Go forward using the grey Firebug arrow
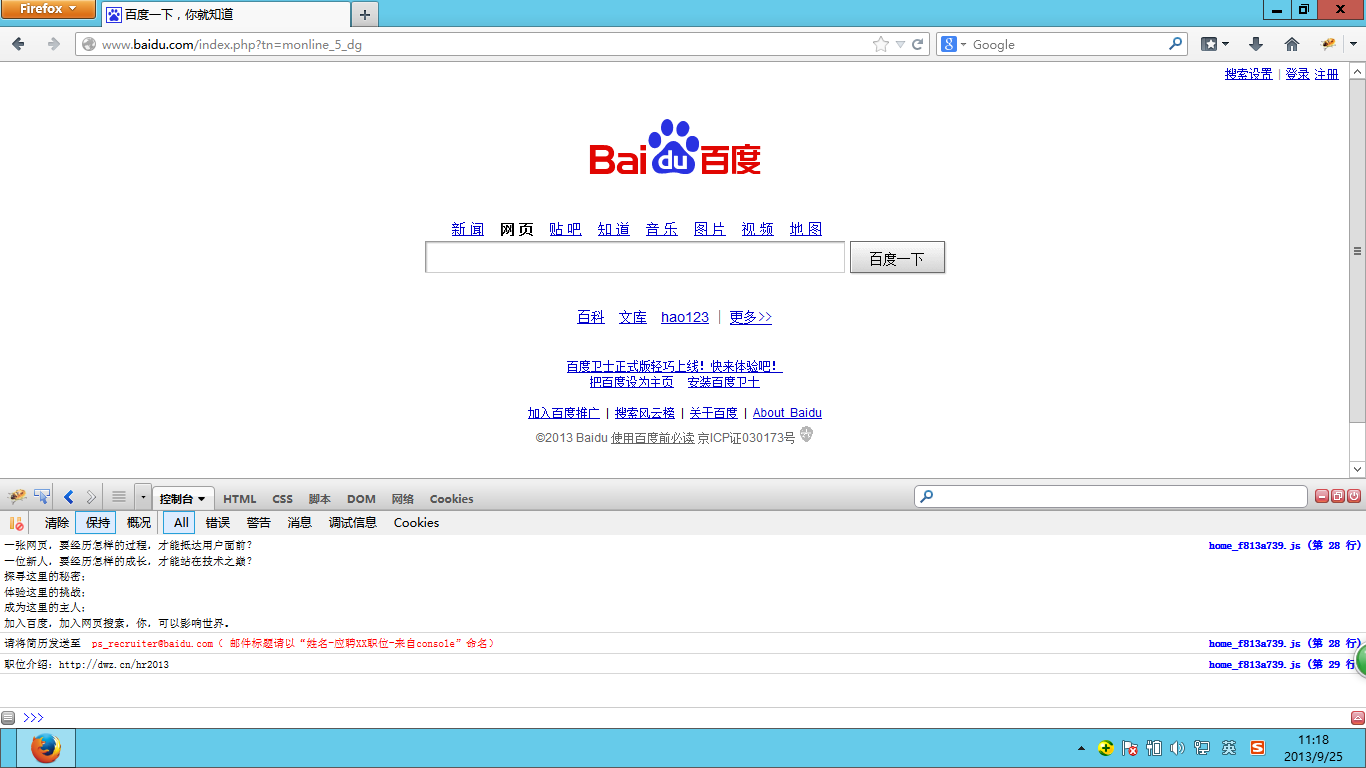Screen dimensions: 1366x768 tap(91, 497)
